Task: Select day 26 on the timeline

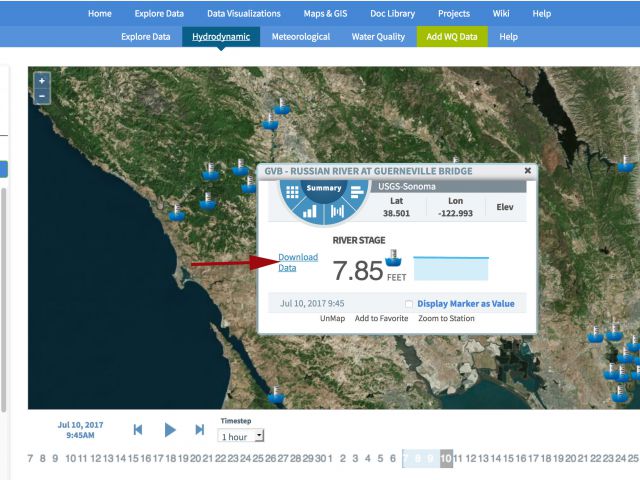Action: tap(270, 458)
